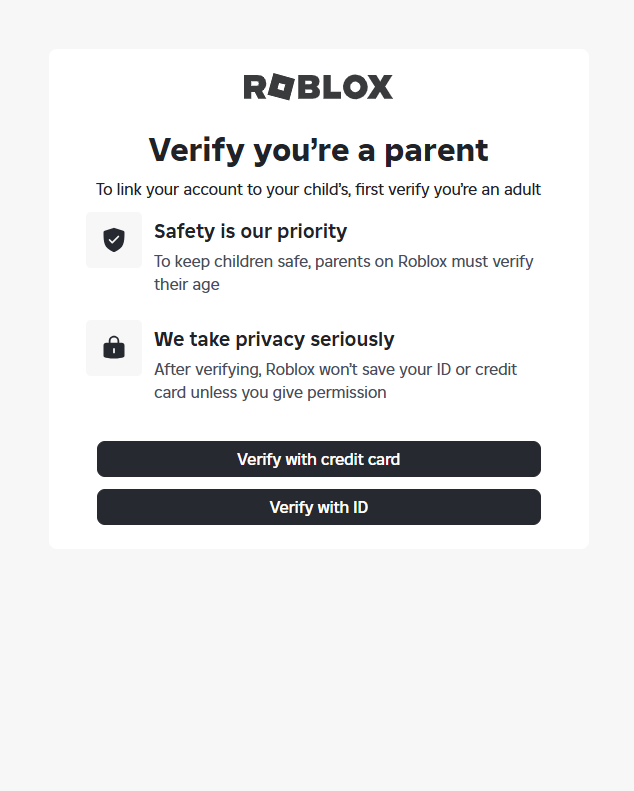The image size is (634, 791).
Task: Click the 'Verify you're a parent' heading
Action: tap(318, 150)
